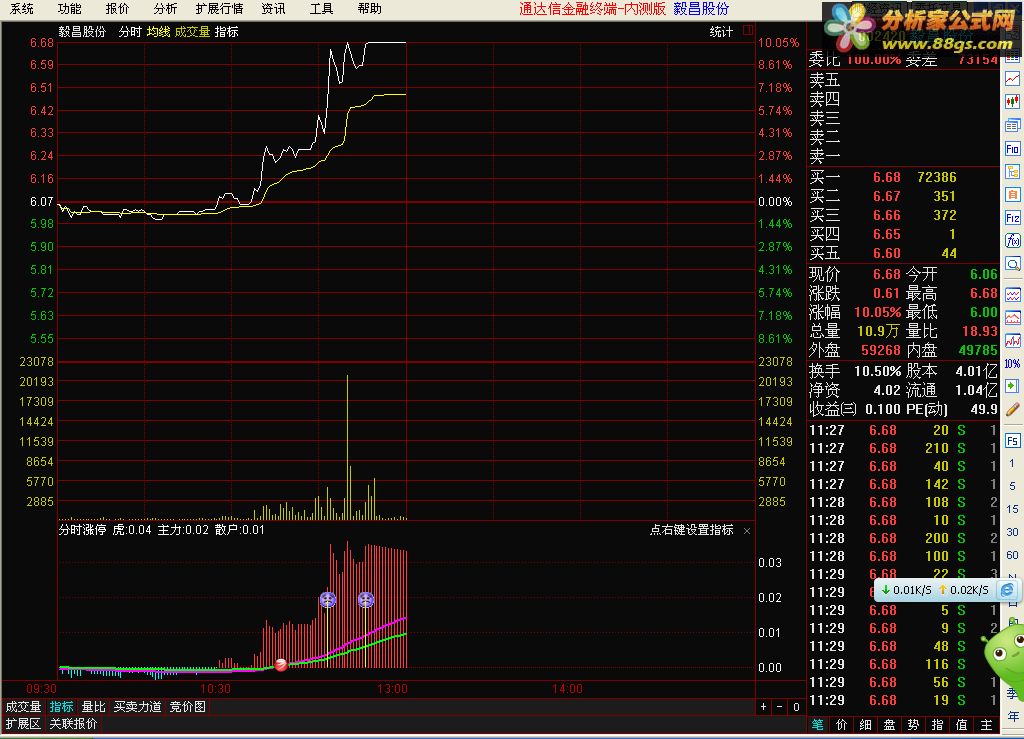Image resolution: width=1024 pixels, height=739 pixels.
Task: Select the yearly 年 period button
Action: coord(1012,716)
